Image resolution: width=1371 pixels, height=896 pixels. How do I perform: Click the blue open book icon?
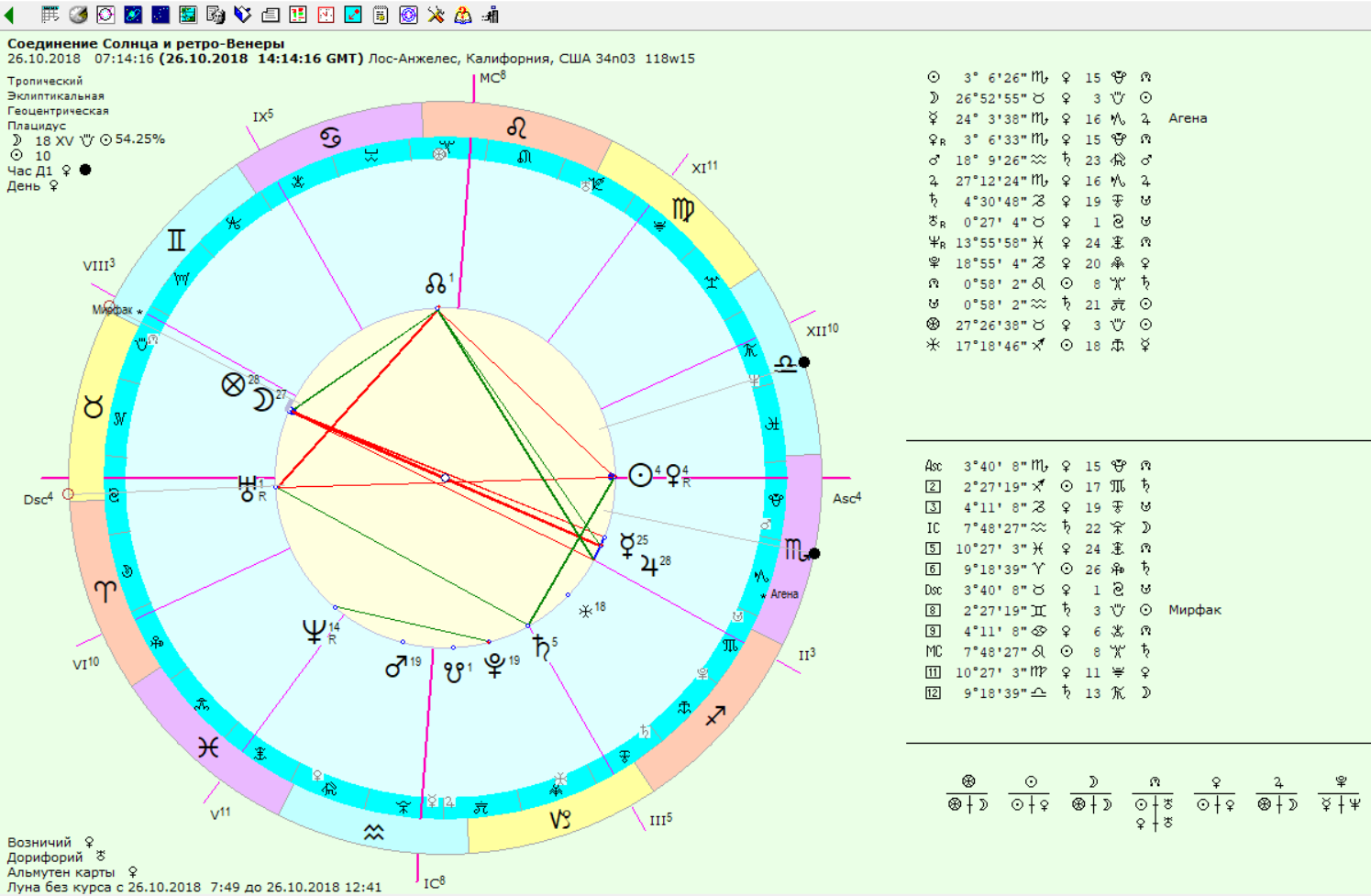(x=243, y=15)
